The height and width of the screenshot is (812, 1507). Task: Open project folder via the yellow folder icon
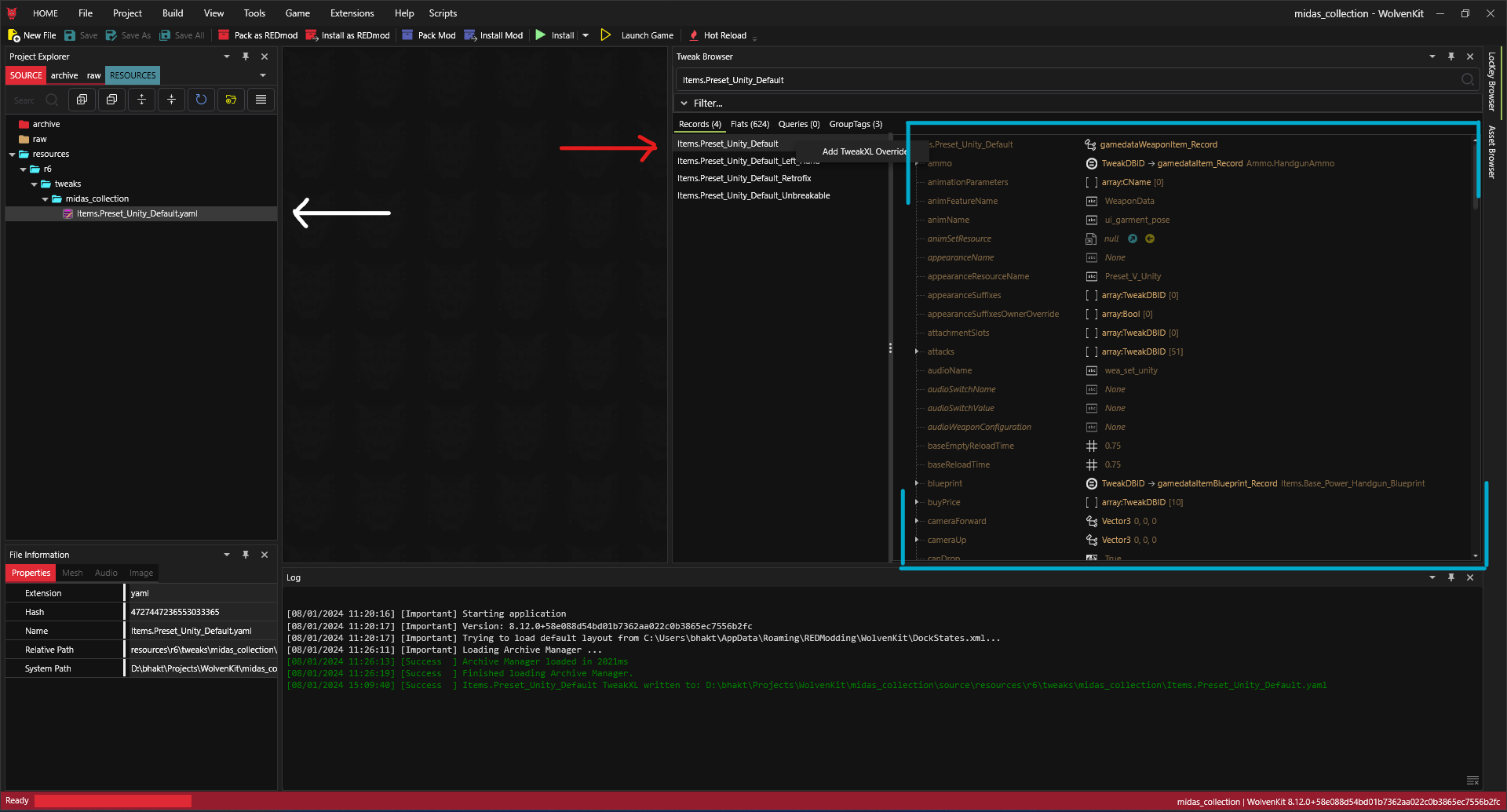(231, 100)
